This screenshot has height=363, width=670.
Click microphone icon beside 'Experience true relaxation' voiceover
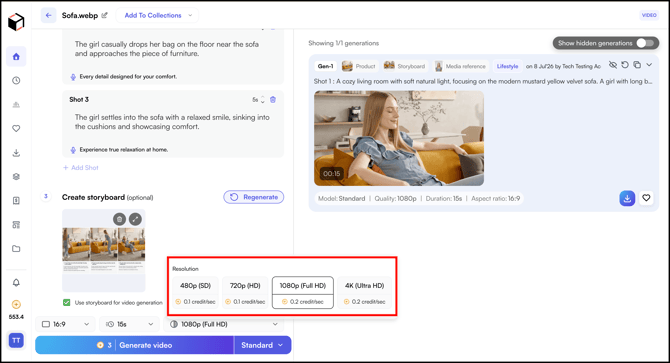pyautogui.click(x=73, y=150)
